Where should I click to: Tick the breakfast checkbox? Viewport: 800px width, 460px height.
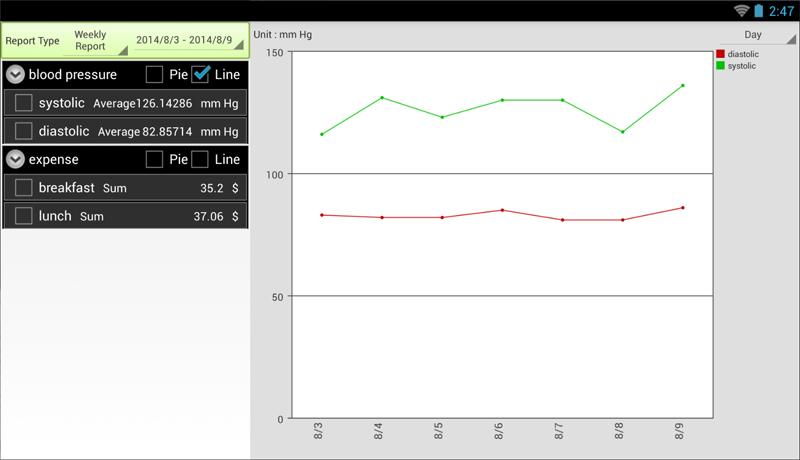(23, 187)
